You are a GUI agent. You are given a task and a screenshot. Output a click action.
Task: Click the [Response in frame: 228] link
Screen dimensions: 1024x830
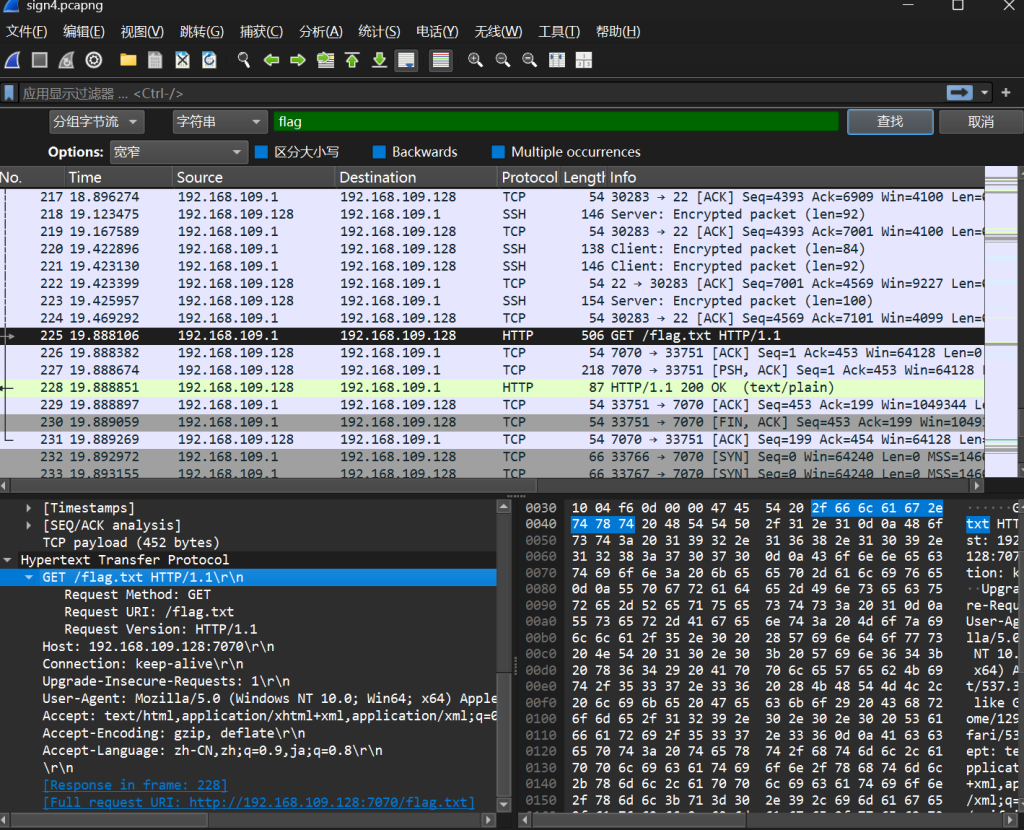[x=134, y=785]
